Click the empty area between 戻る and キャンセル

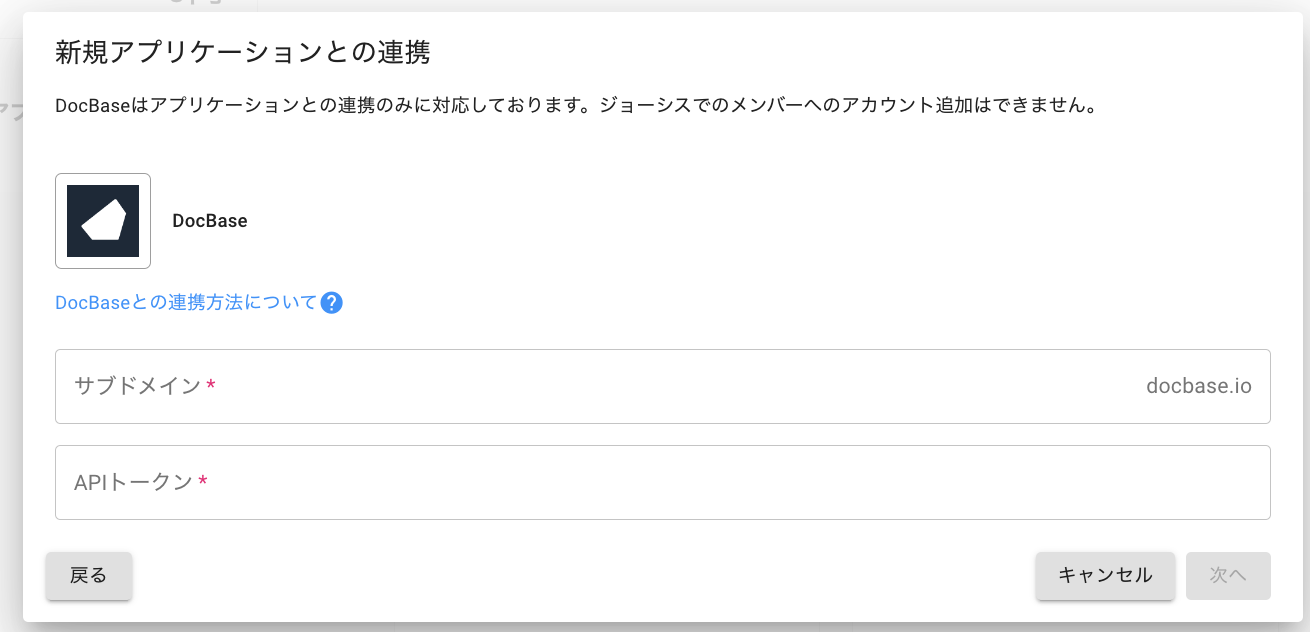point(580,576)
